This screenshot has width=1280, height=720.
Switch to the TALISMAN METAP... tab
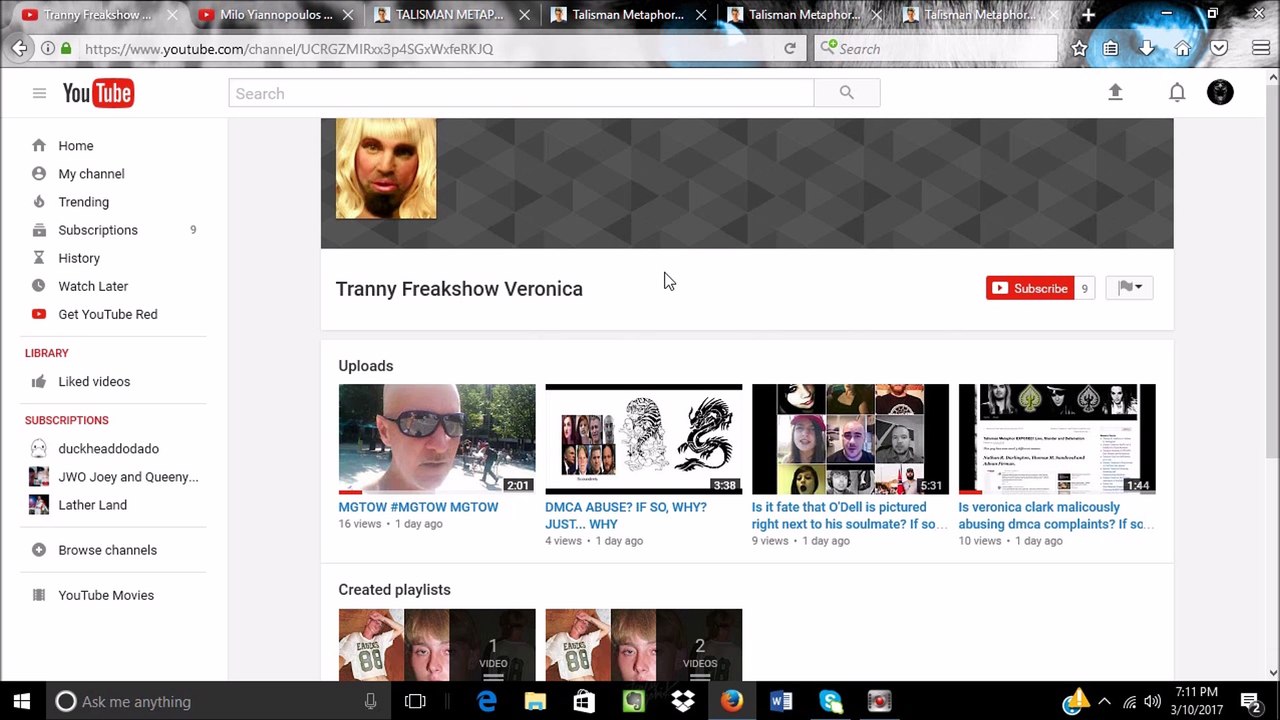(x=449, y=15)
